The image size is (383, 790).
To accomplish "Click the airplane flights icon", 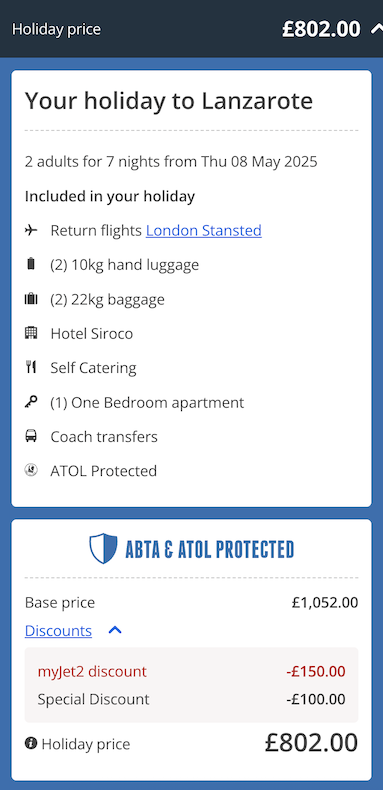I will (x=31, y=230).
